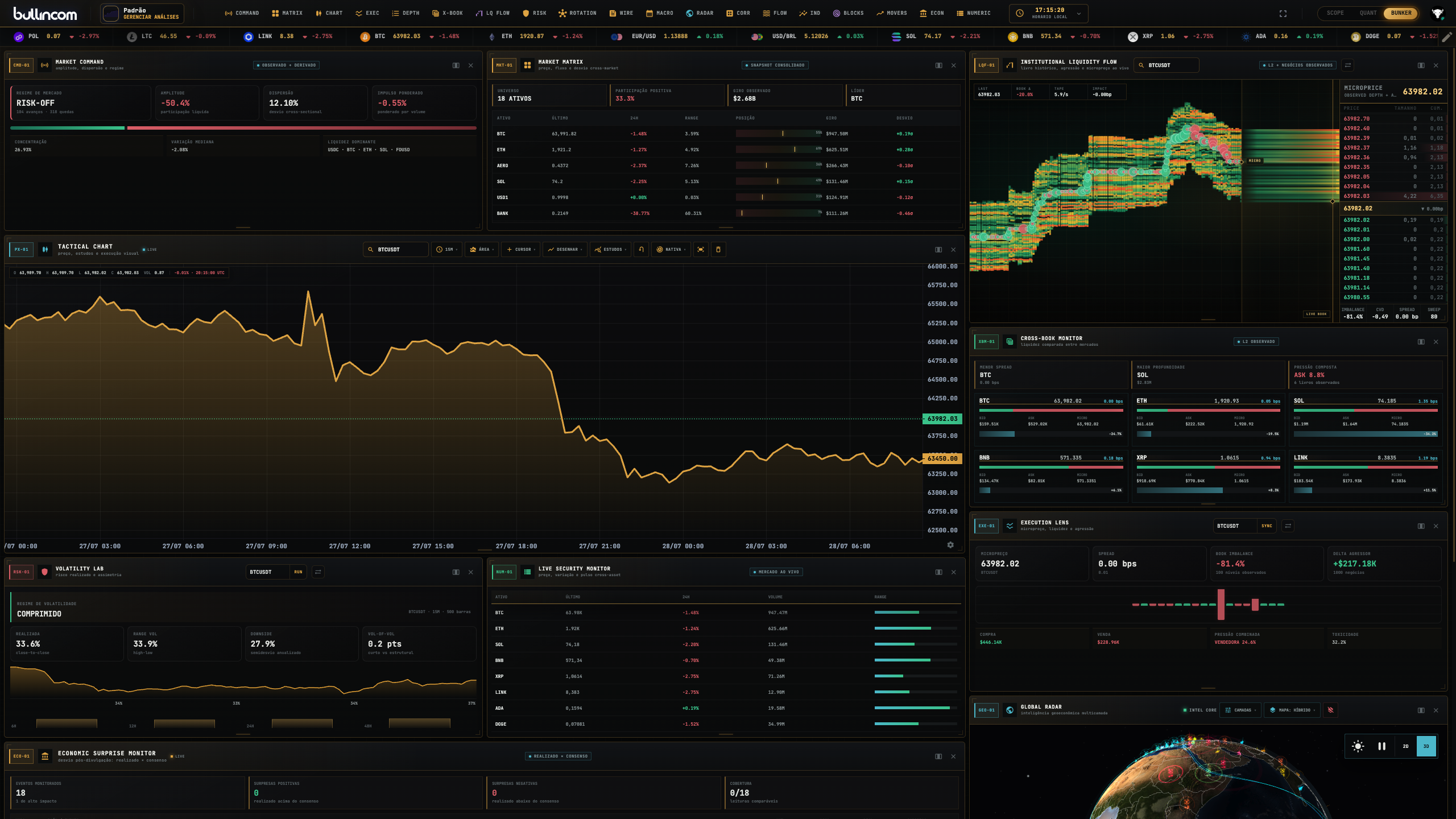Select the 3D view in Global Radar
Image resolution: width=1456 pixels, height=819 pixels.
[x=1426, y=746]
